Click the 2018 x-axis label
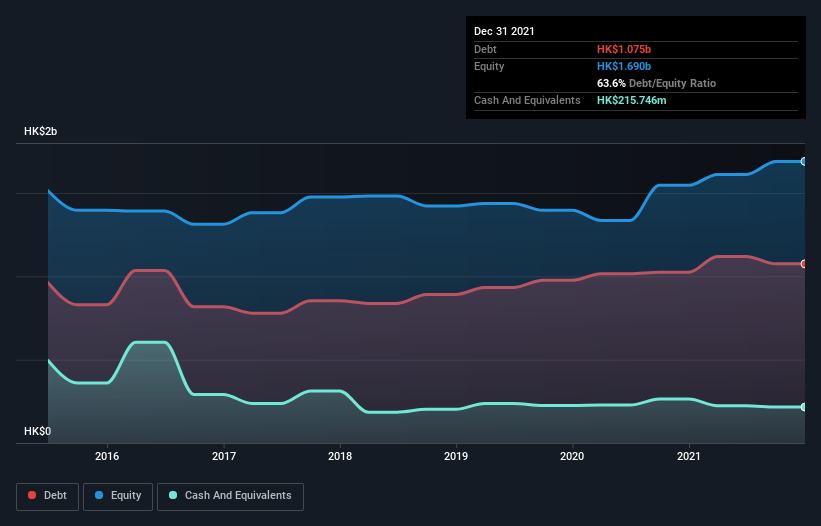This screenshot has height=526, width=821. coord(340,456)
